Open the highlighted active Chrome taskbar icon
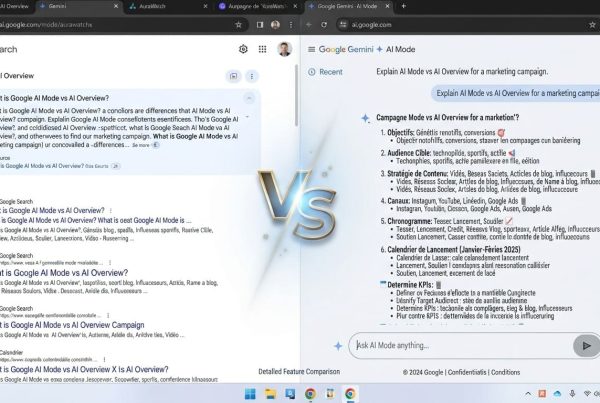This screenshot has height=403, width=600. (350, 394)
